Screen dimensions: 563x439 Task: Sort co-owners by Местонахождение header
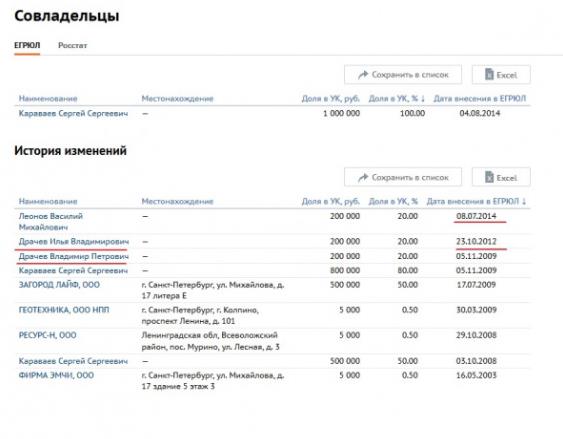point(177,98)
